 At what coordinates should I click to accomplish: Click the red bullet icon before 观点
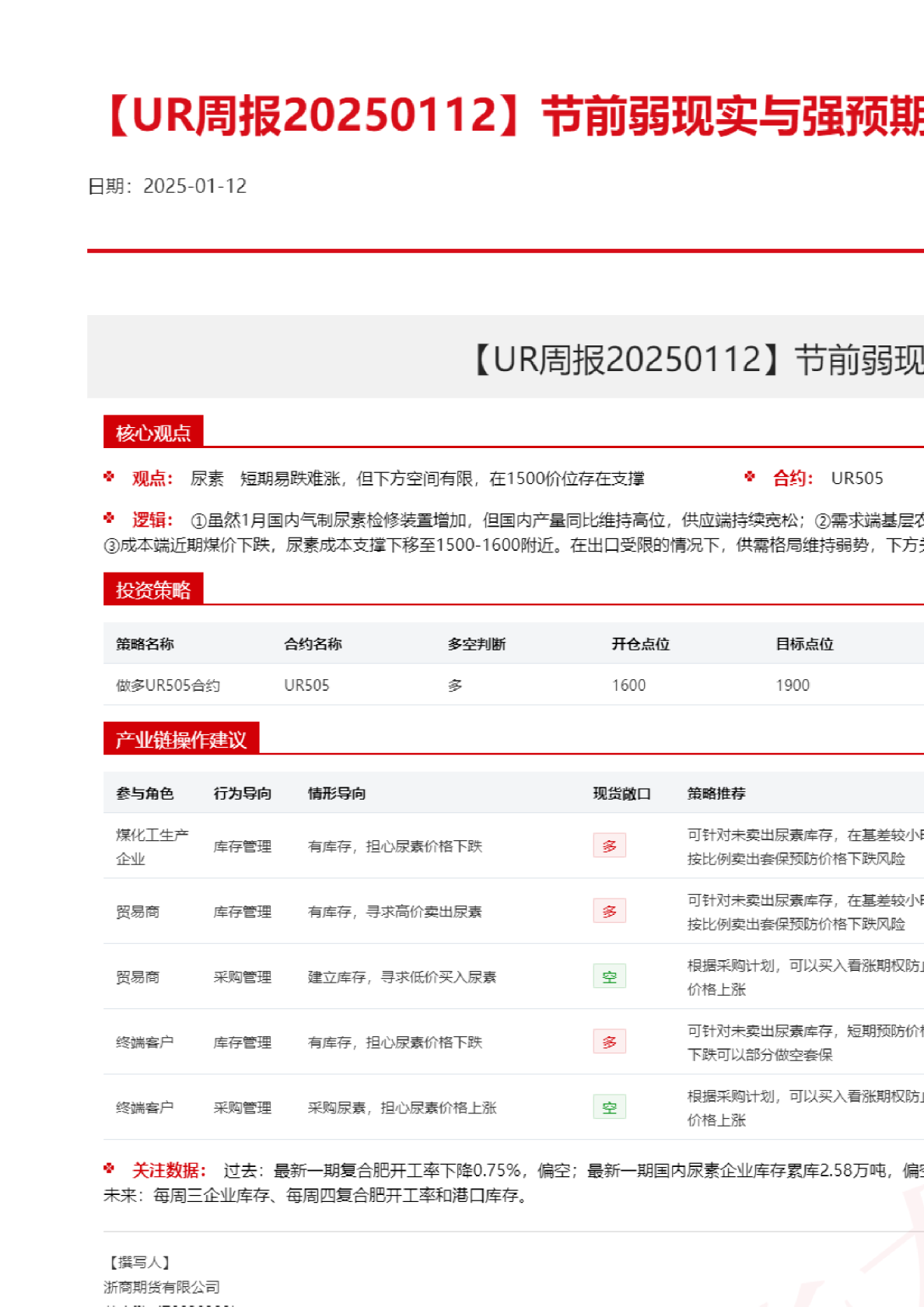tap(109, 477)
